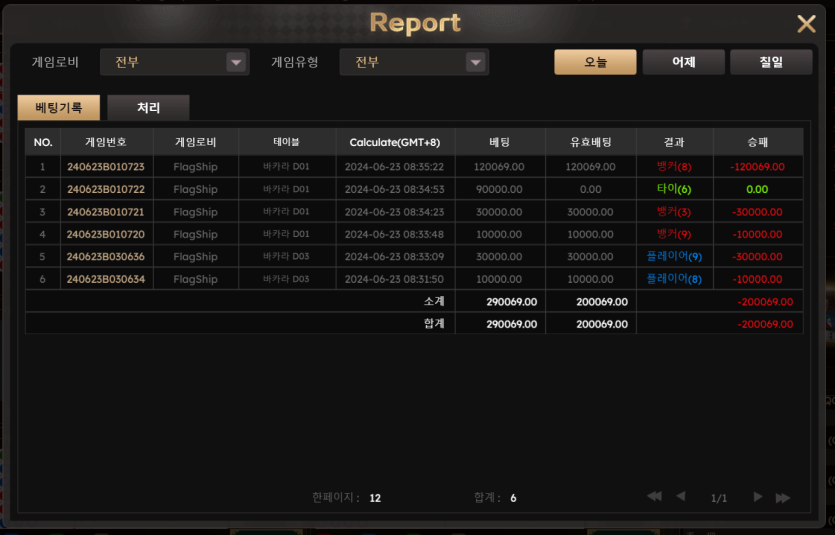Open game number 240623B010721
The image size is (835, 535).
(x=106, y=212)
